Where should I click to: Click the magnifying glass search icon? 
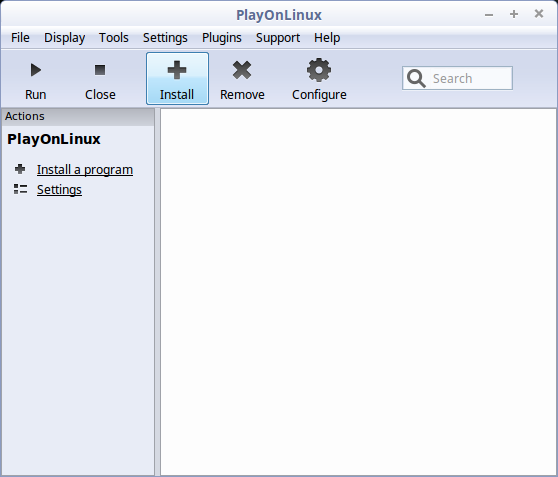pyautogui.click(x=416, y=78)
